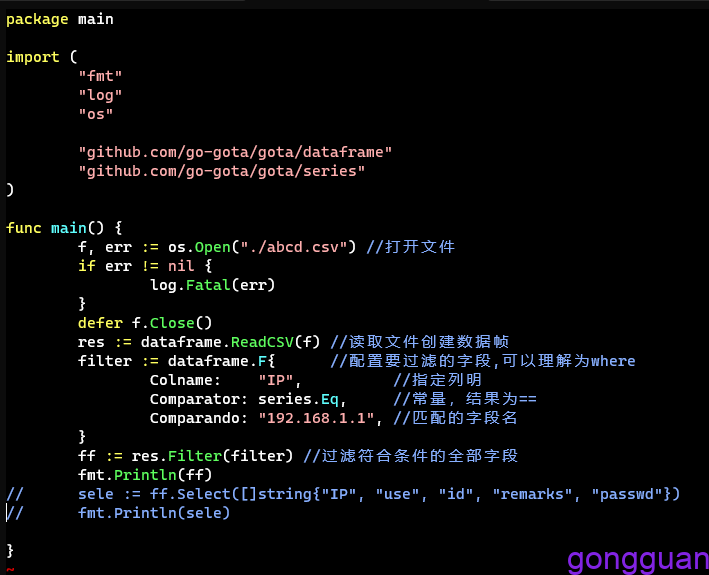Click the dataframe.ReadCSV(f) call
Viewport: 709px width, 575px height.
230,342
